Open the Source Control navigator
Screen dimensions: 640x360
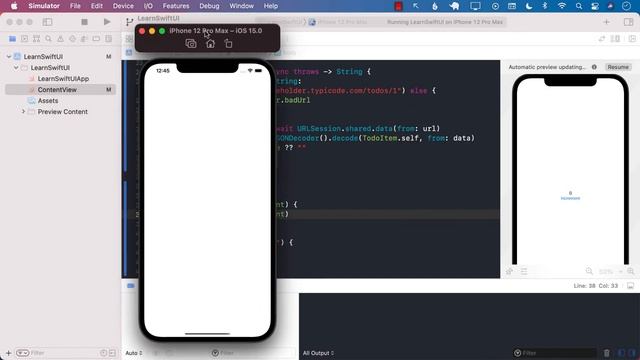click(24, 39)
